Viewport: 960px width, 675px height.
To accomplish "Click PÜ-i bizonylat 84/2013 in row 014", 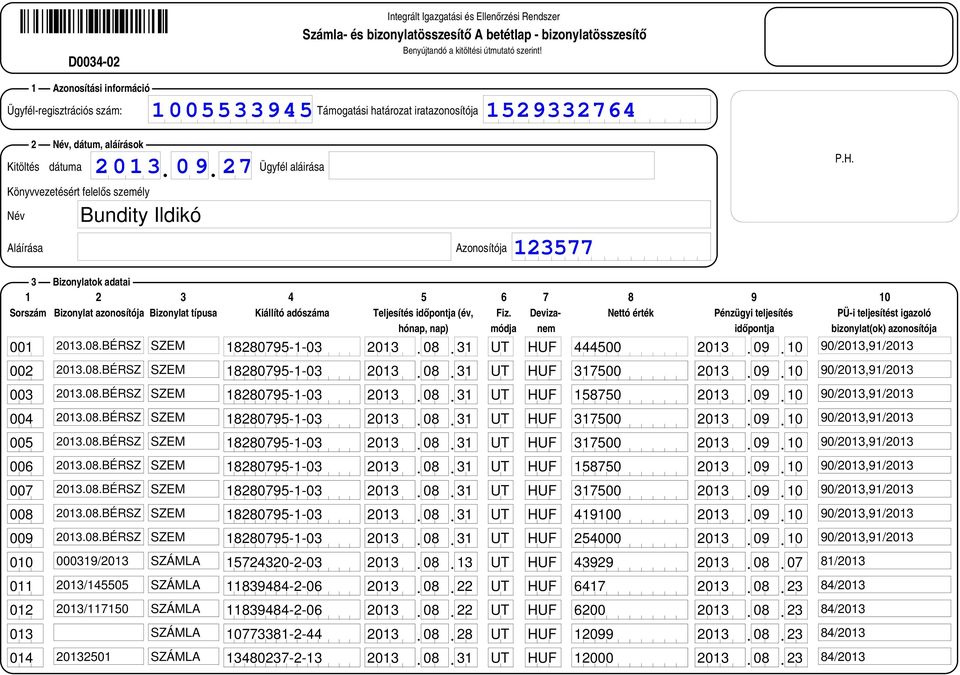I will pos(885,657).
